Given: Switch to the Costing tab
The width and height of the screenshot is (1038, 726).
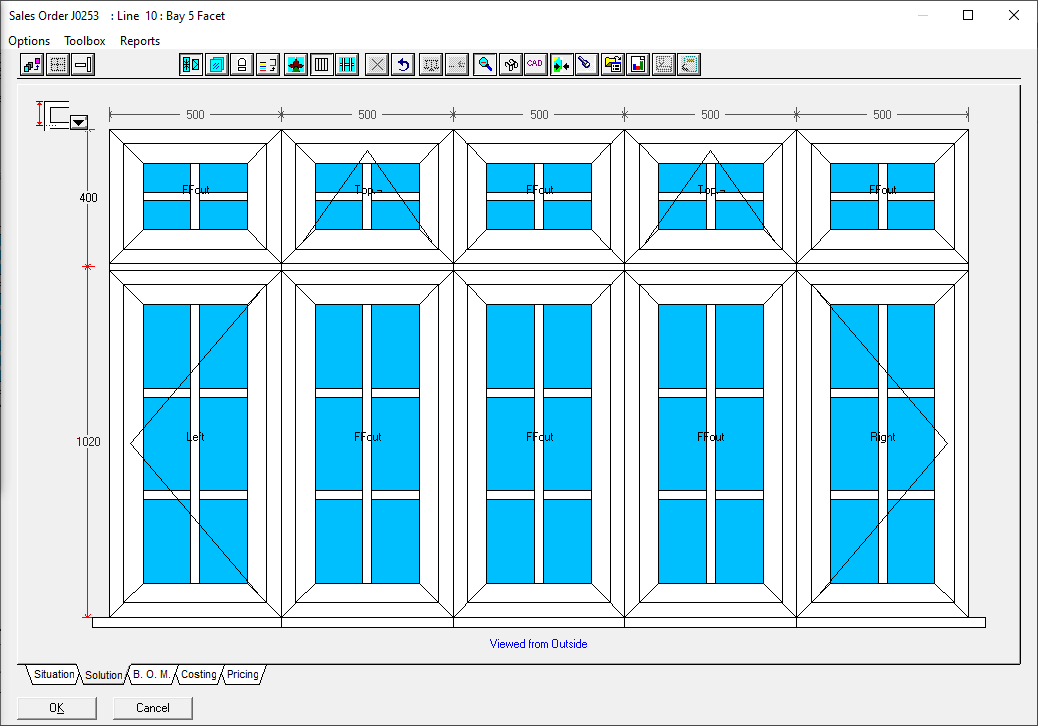Looking at the screenshot, I should [x=198, y=675].
